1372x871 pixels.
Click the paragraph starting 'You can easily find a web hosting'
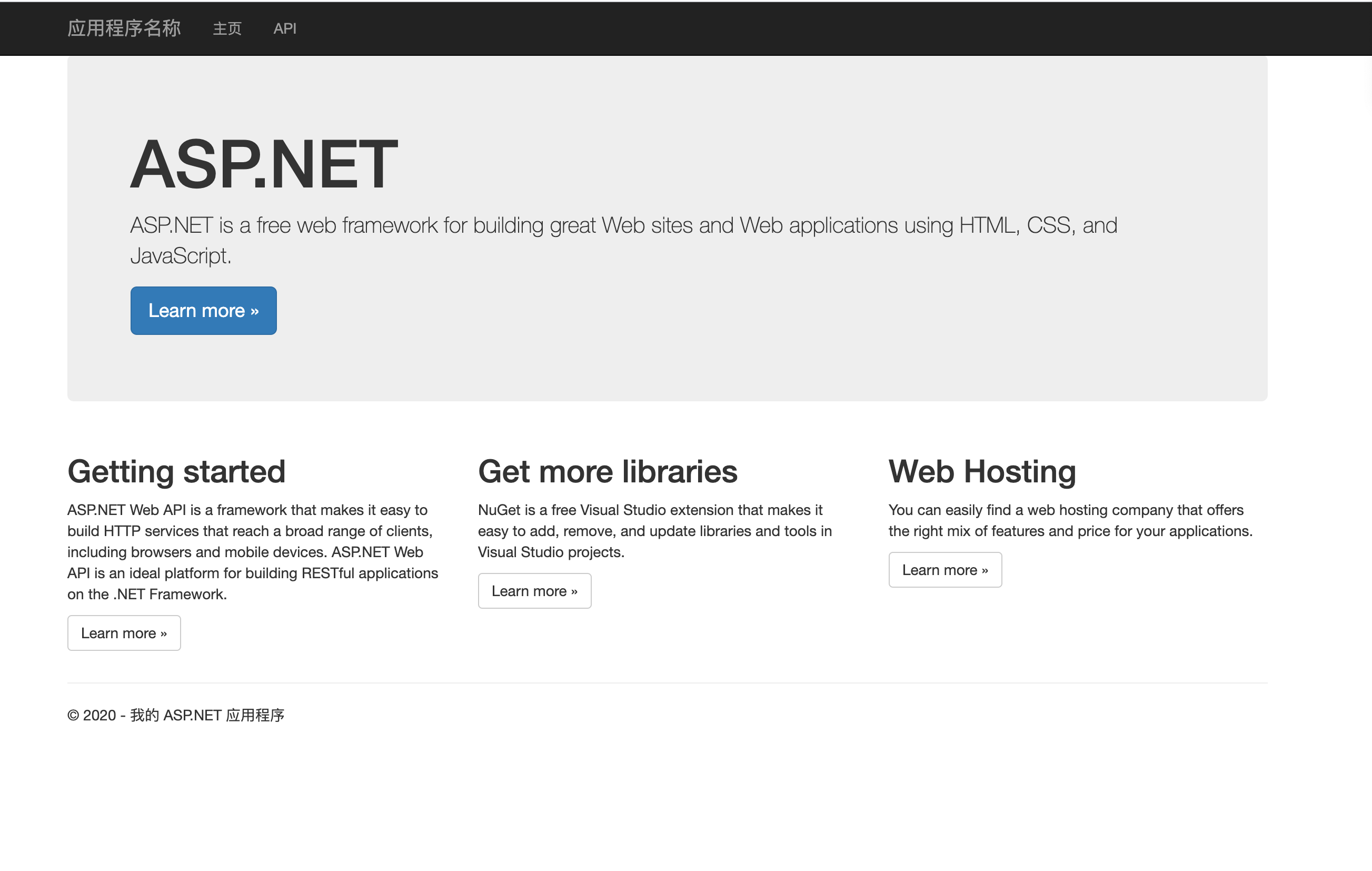pos(1071,520)
